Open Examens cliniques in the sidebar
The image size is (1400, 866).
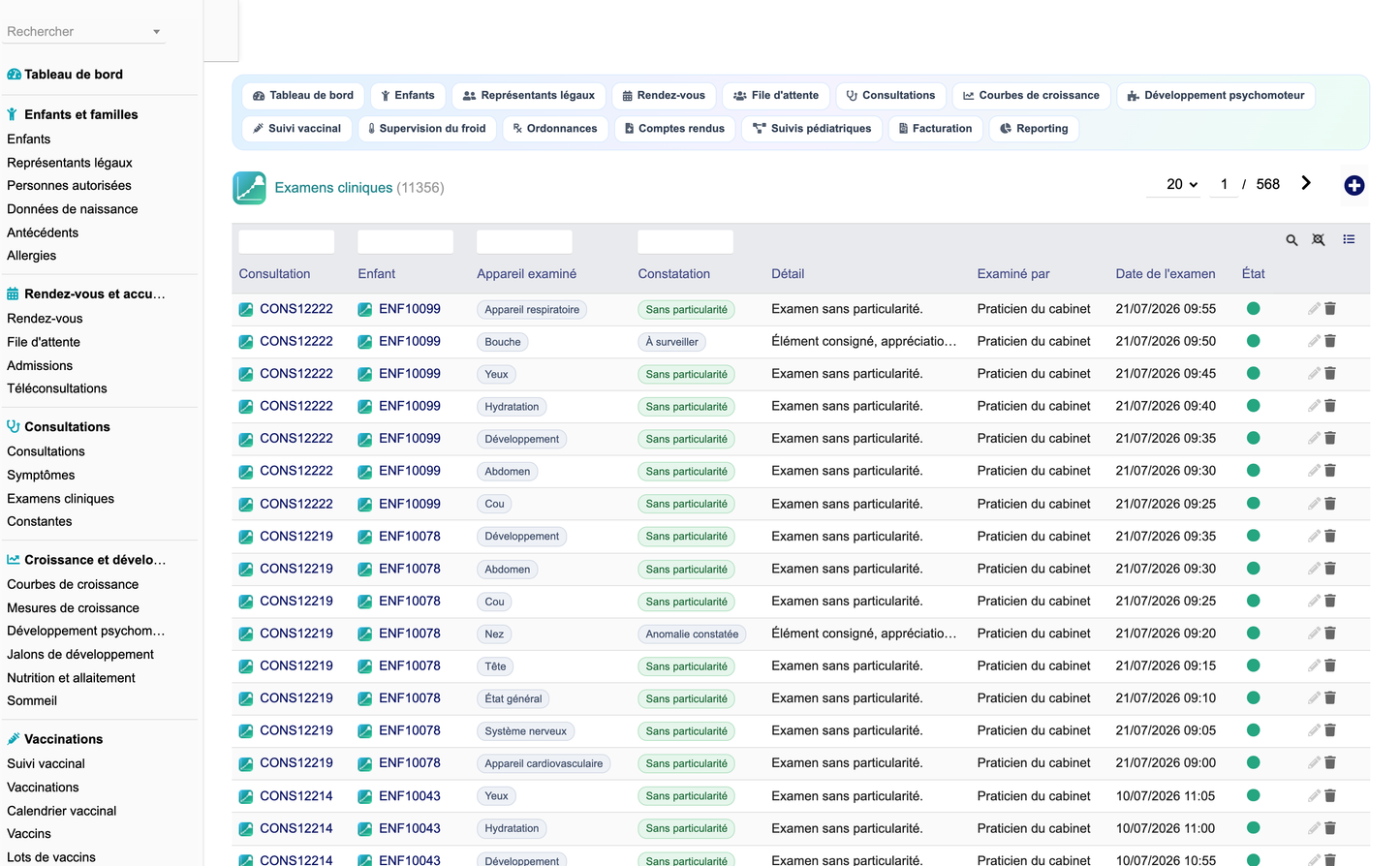[x=60, y=499]
